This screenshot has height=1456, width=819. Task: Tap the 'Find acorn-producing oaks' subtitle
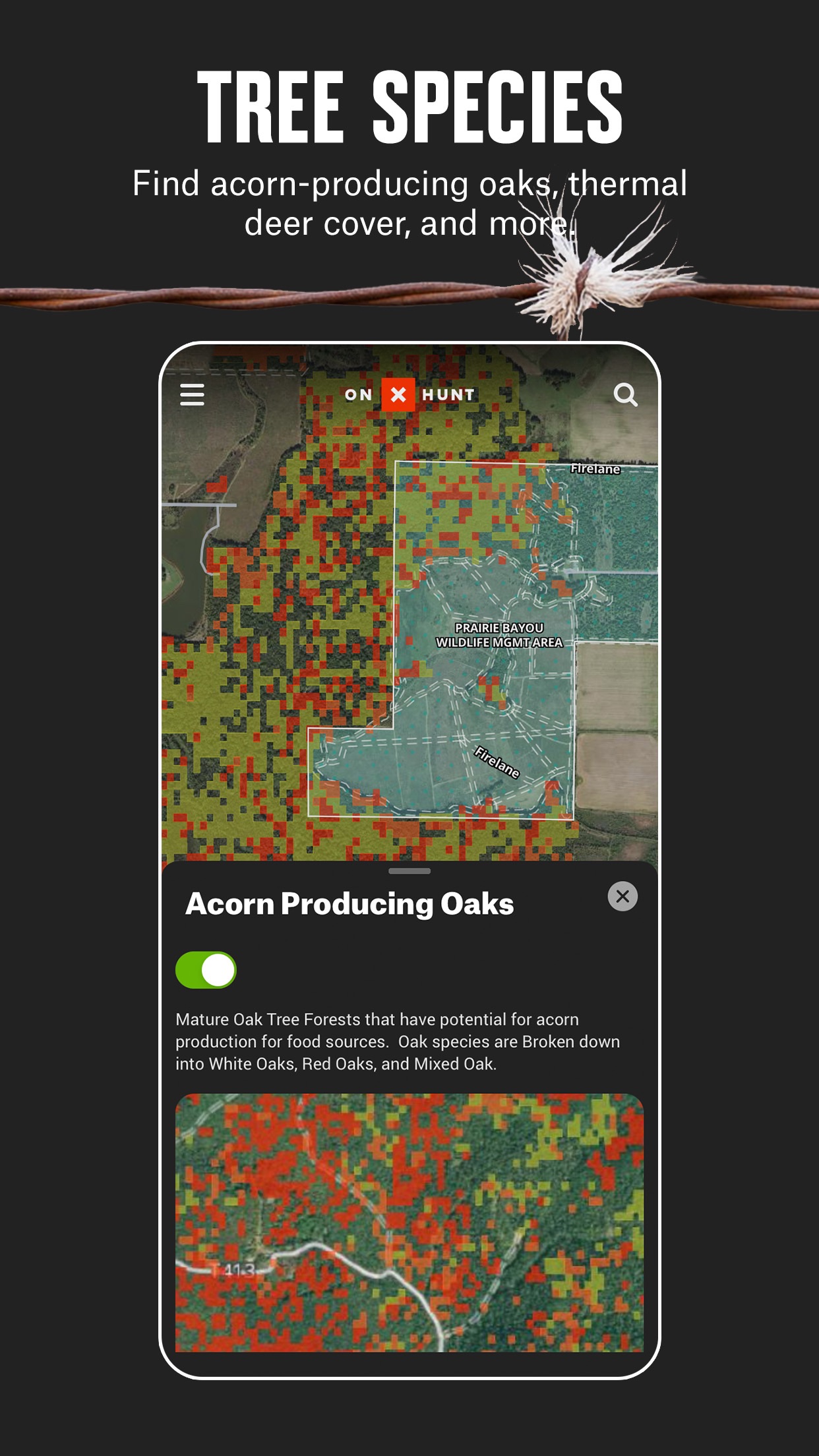coord(409,203)
